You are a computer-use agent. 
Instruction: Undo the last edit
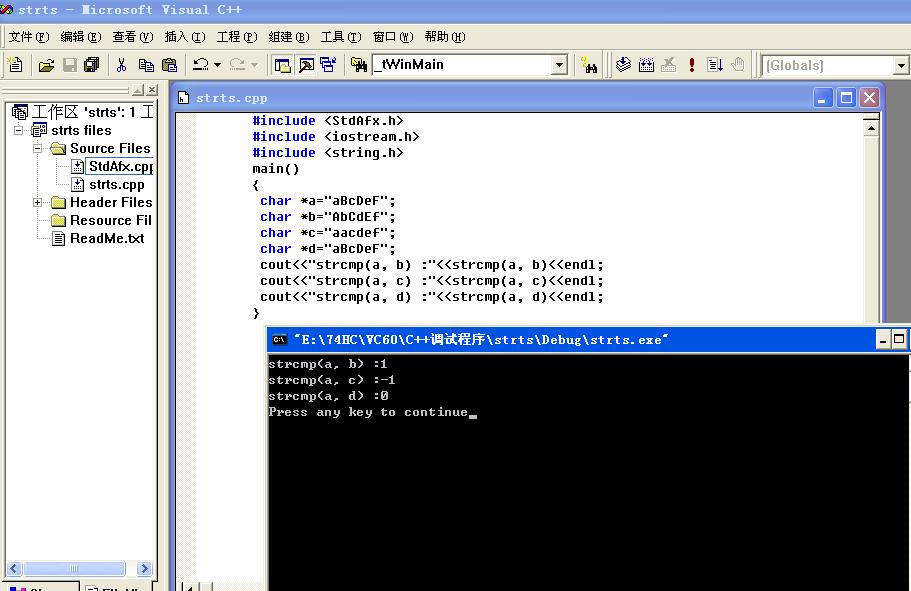[200, 65]
